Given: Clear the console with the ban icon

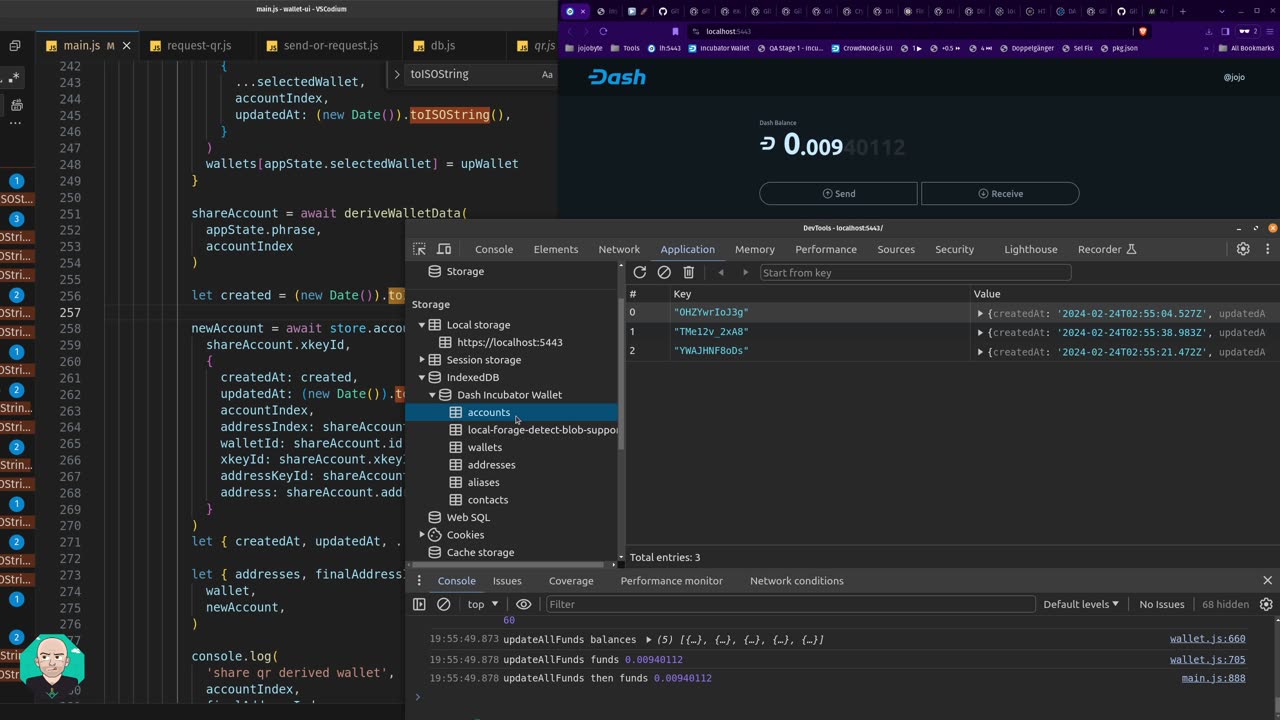Looking at the screenshot, I should [444, 604].
